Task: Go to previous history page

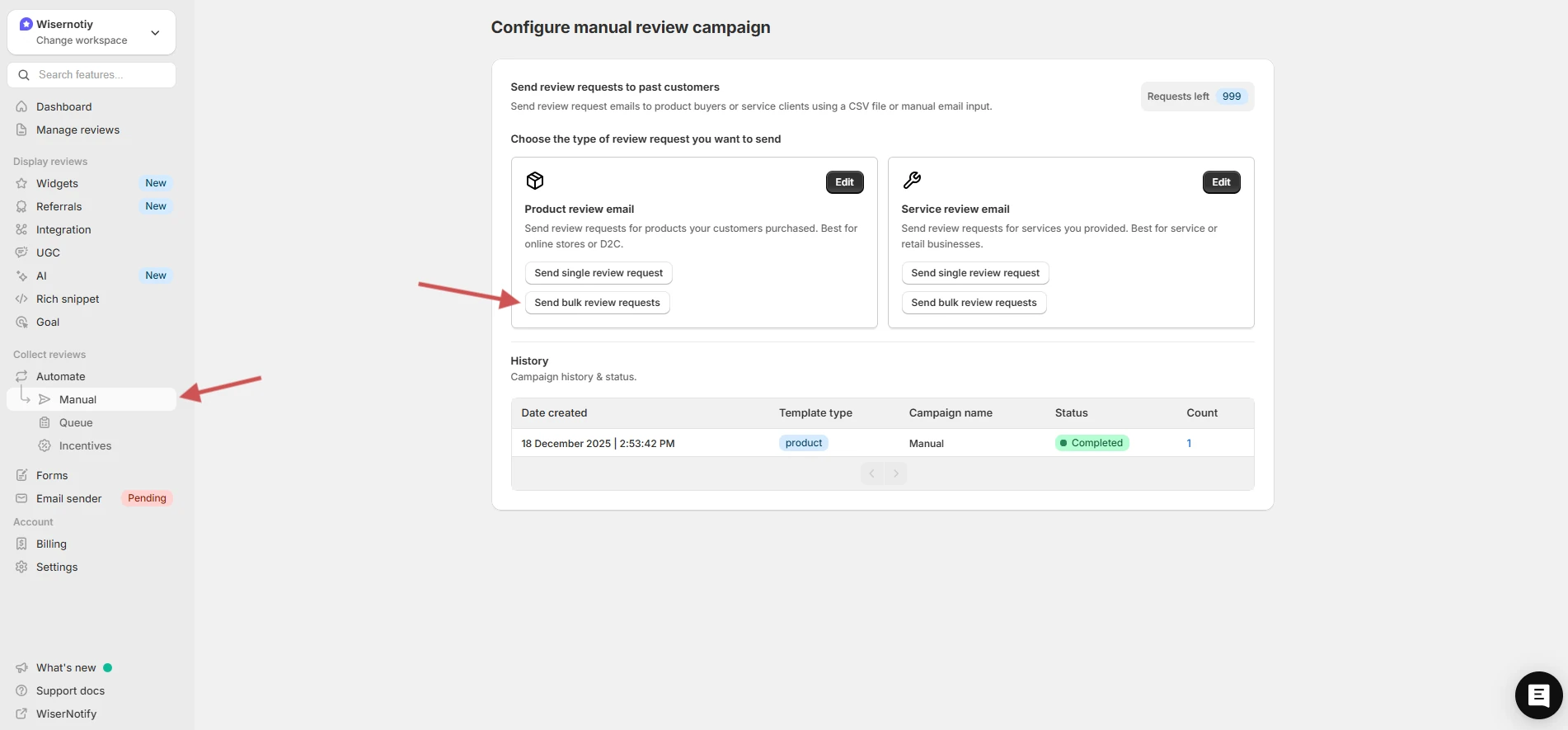Action: 871,473
